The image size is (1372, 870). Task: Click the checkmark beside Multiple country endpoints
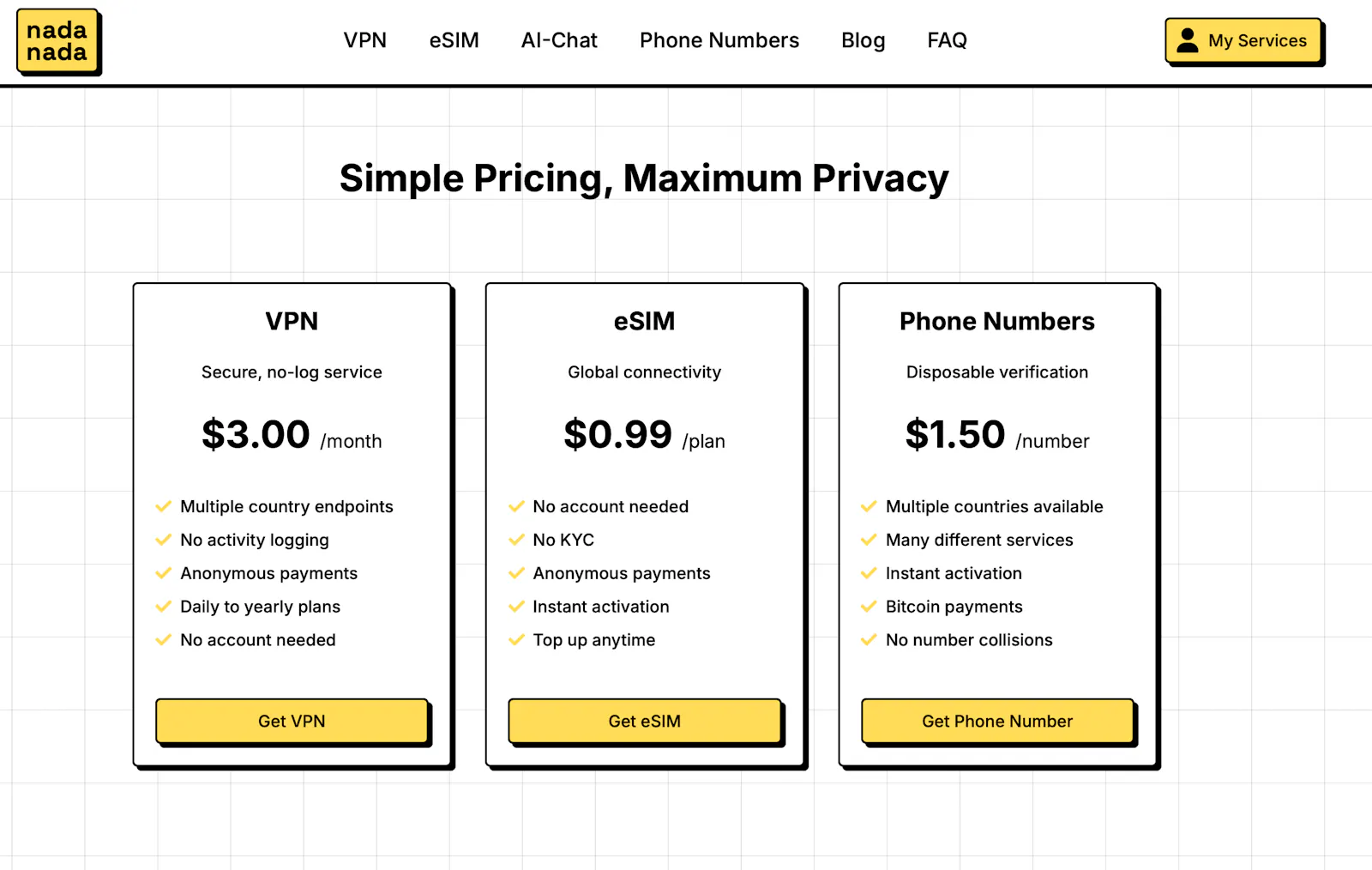click(164, 506)
